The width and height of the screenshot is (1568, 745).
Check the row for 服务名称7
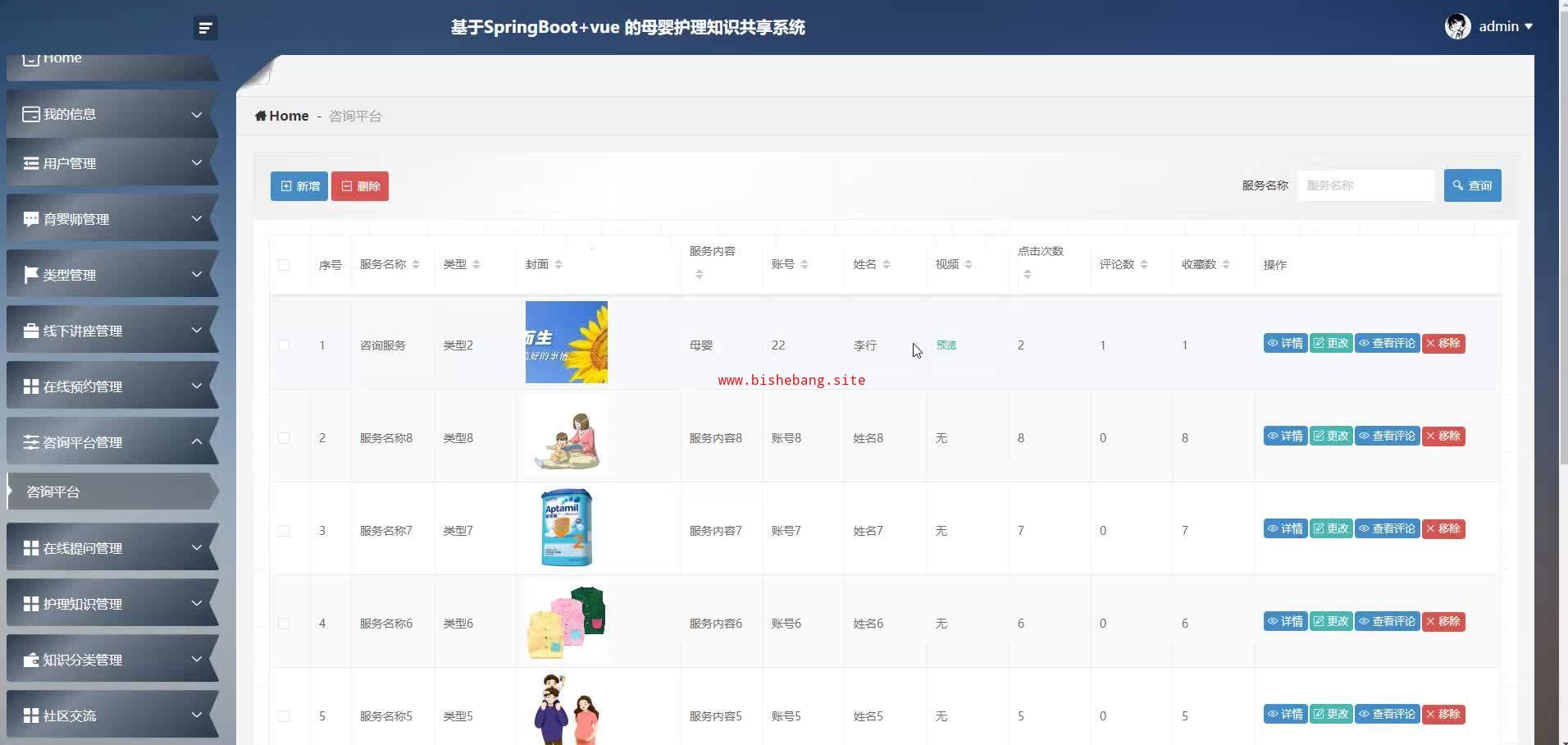point(284,531)
